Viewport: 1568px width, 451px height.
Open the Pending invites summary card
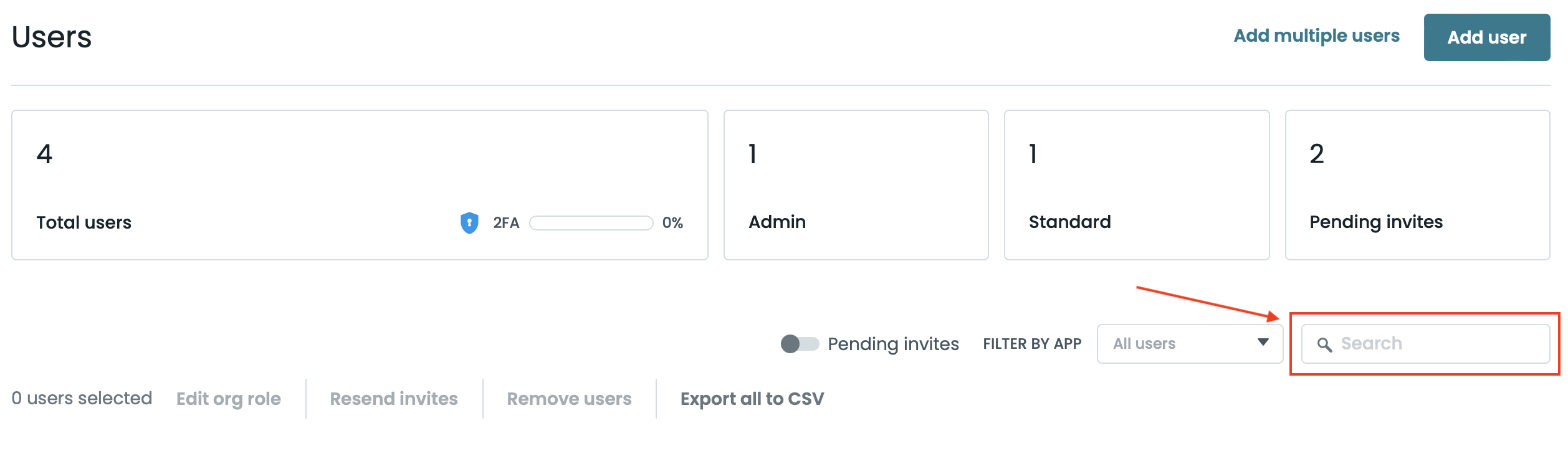(x=1417, y=185)
